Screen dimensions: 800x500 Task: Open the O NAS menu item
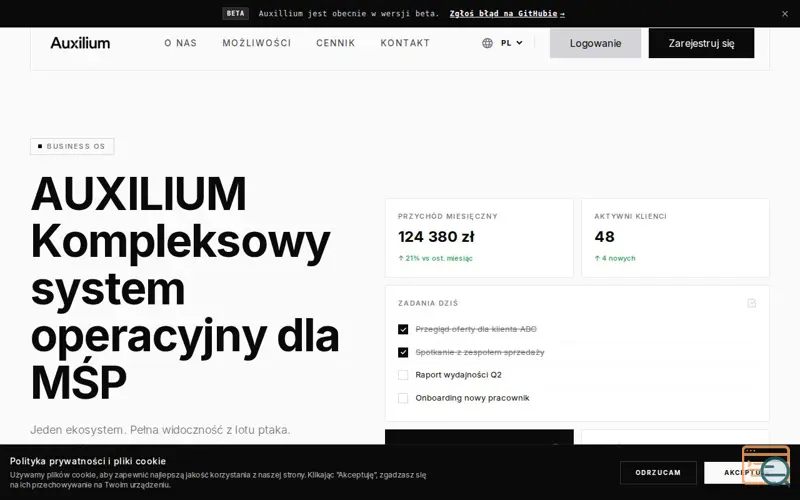point(181,43)
